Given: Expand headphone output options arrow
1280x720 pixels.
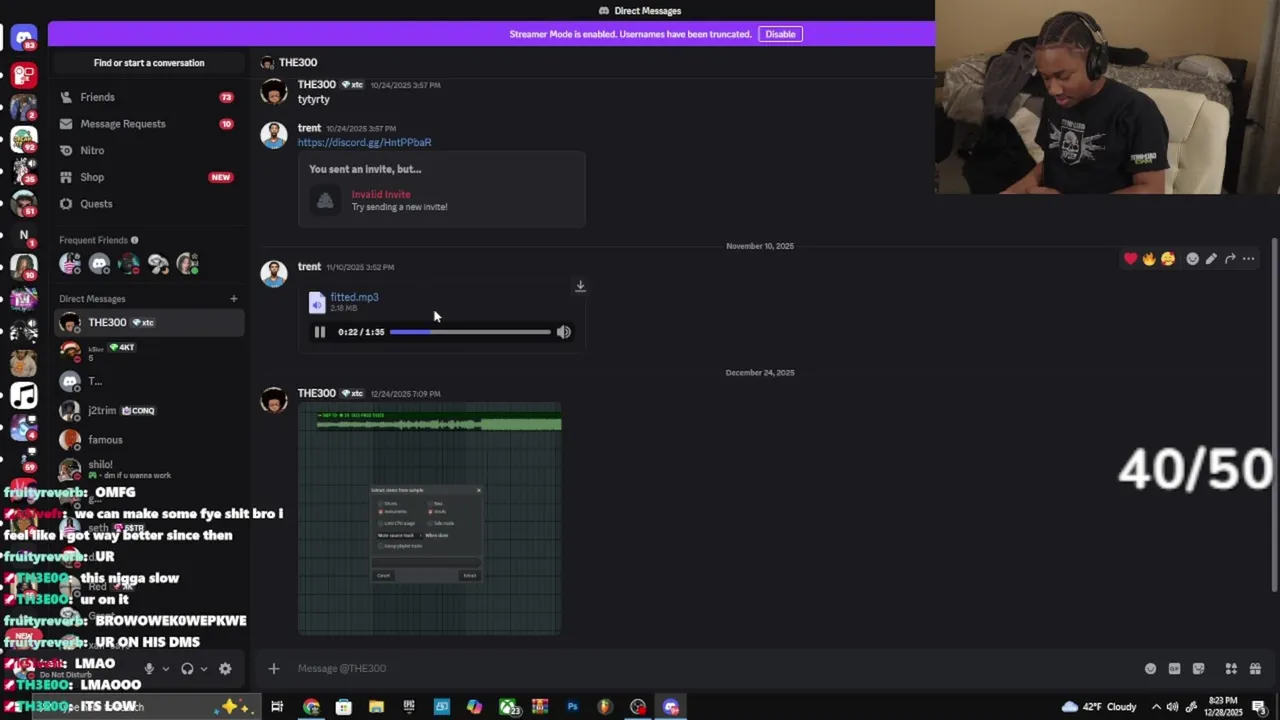Looking at the screenshot, I should [203, 669].
